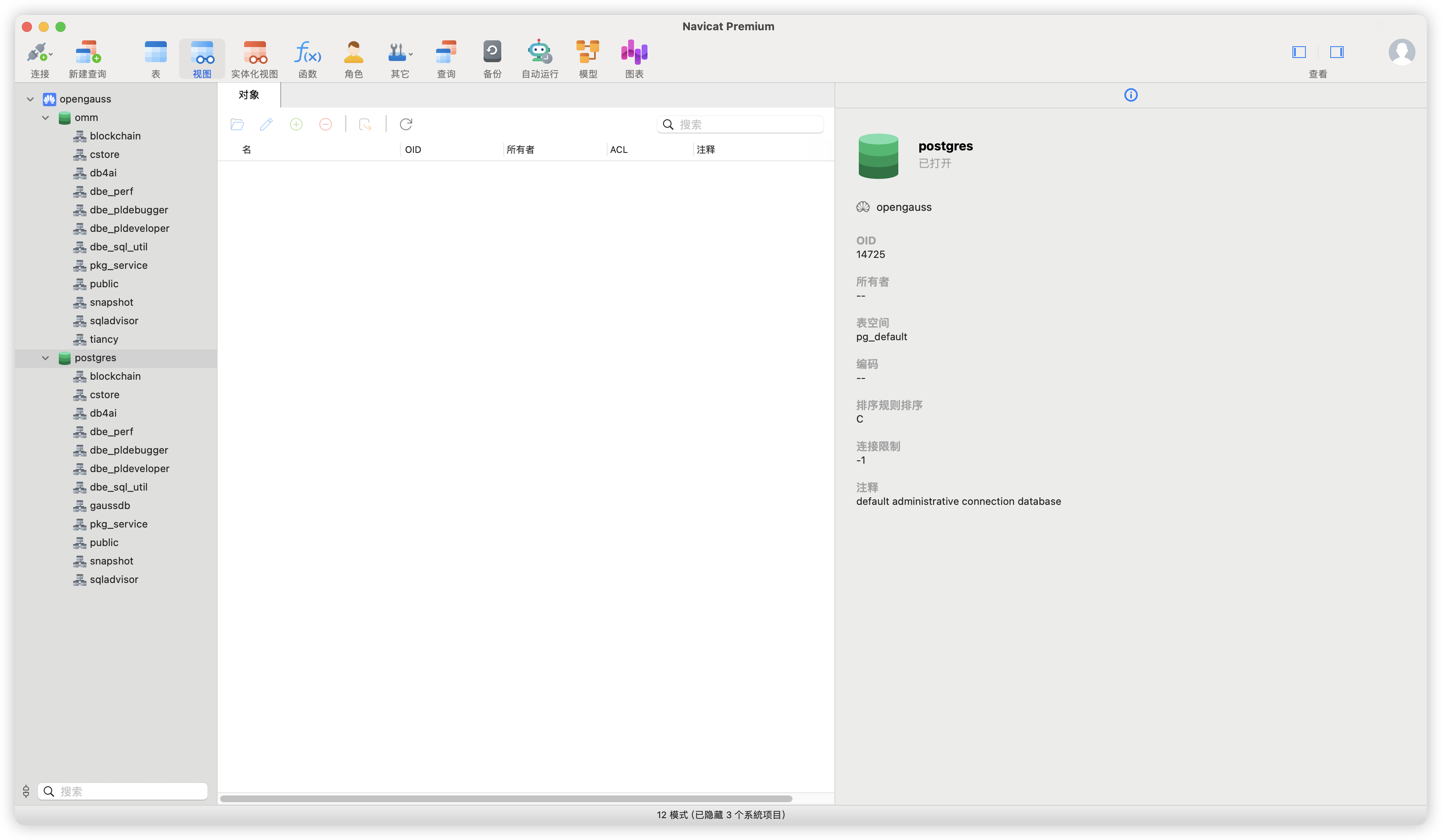The height and width of the screenshot is (840, 1442).
Task: Toggle the left sidebar pane view icon
Action: pos(1299,52)
